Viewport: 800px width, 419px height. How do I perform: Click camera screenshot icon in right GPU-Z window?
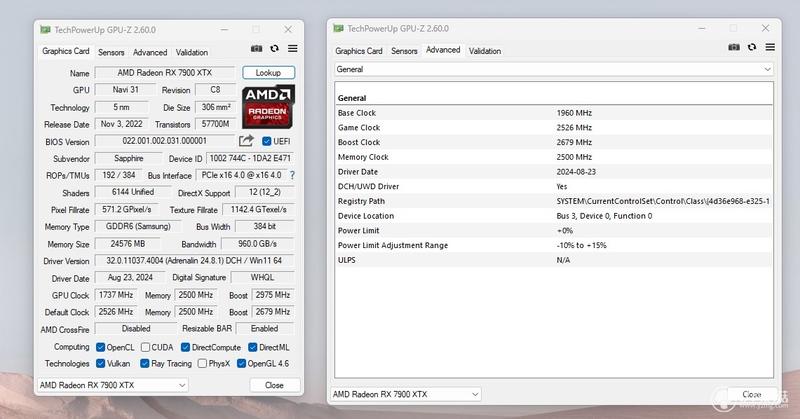pos(734,47)
